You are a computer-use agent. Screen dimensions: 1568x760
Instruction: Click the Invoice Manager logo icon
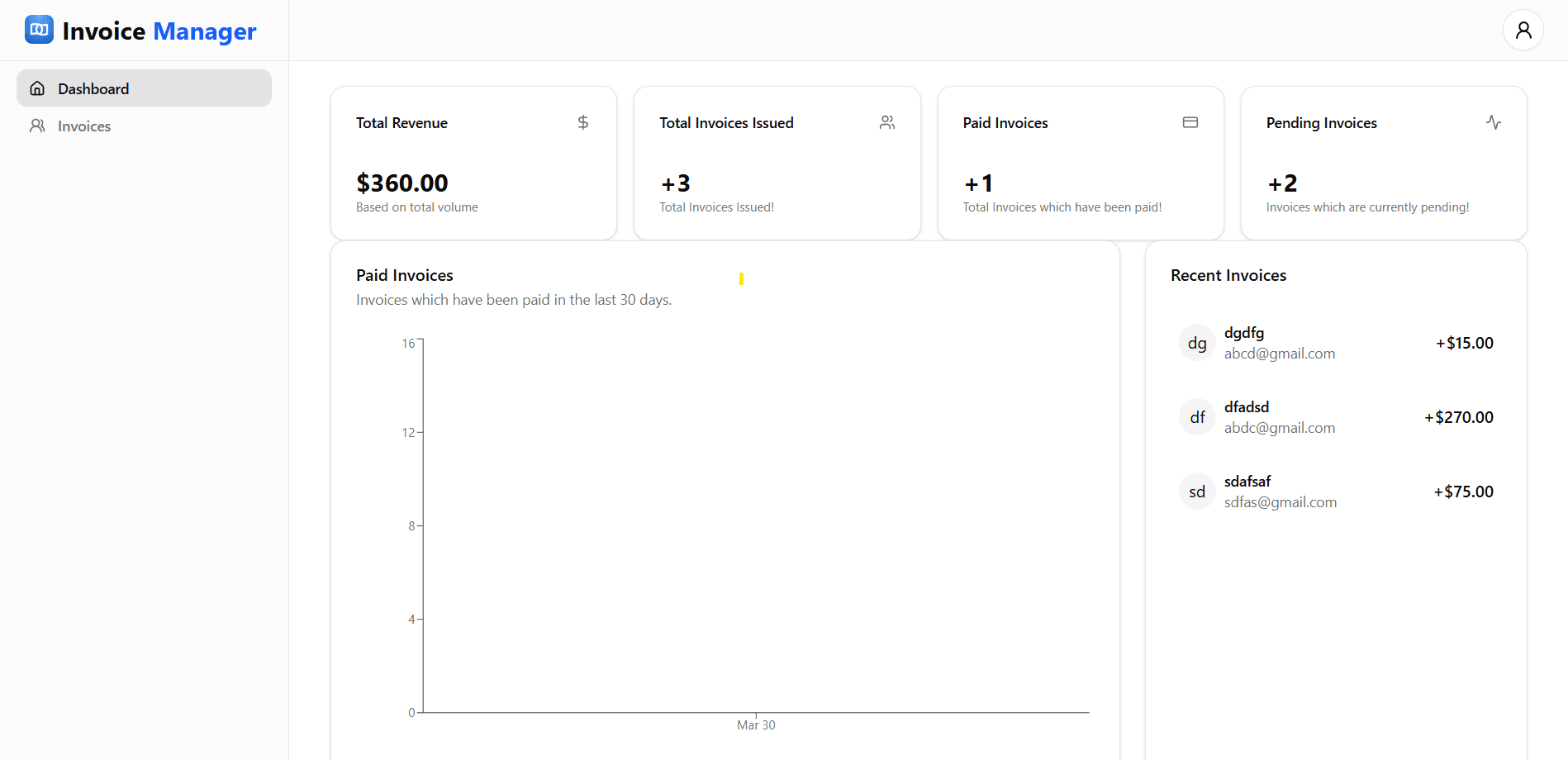pos(39,30)
